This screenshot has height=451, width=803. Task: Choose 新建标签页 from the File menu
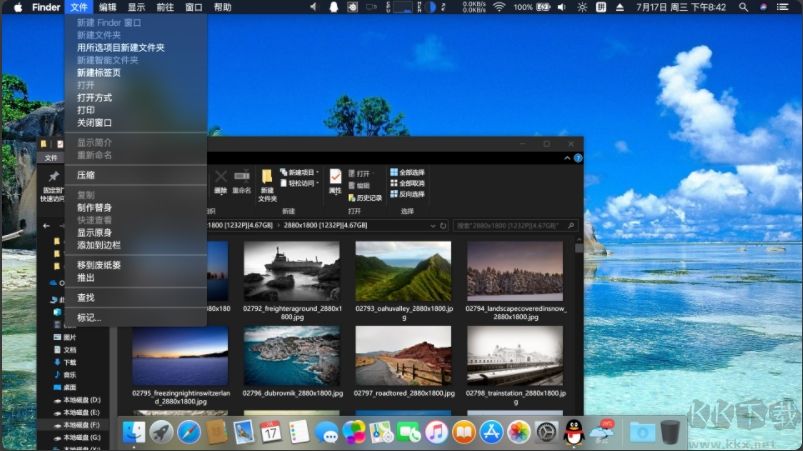(x=99, y=72)
